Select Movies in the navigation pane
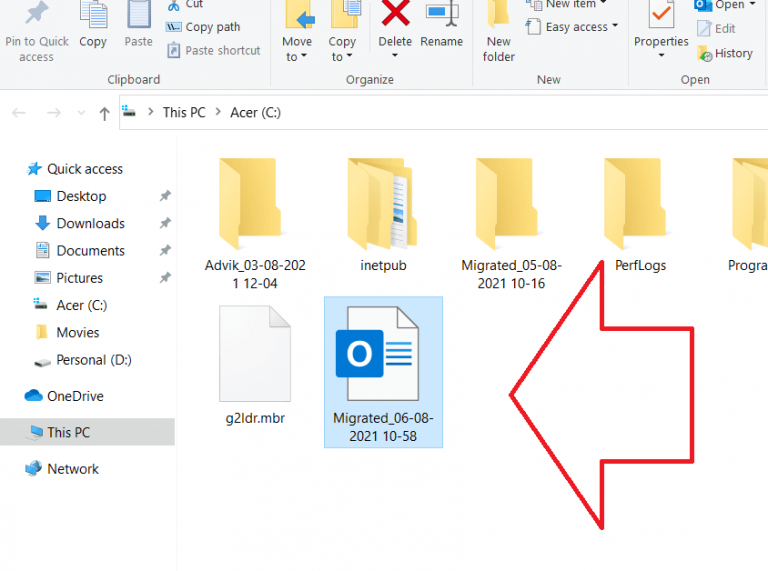This screenshot has width=768, height=571. pos(68,333)
